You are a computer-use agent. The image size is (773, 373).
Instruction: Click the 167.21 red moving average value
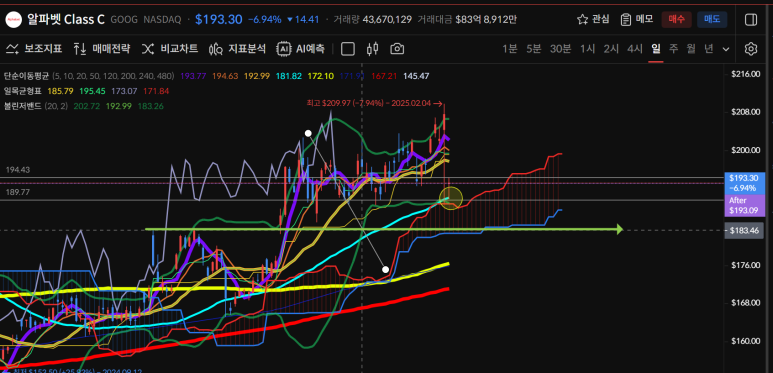(384, 76)
